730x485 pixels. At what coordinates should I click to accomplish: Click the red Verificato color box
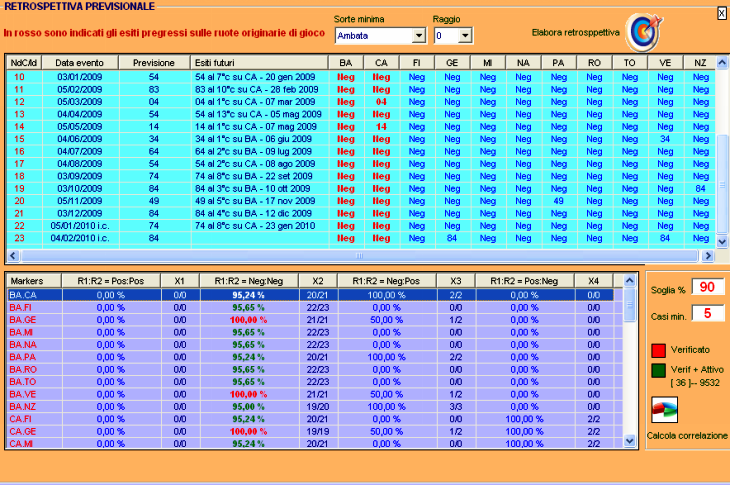coord(658,350)
